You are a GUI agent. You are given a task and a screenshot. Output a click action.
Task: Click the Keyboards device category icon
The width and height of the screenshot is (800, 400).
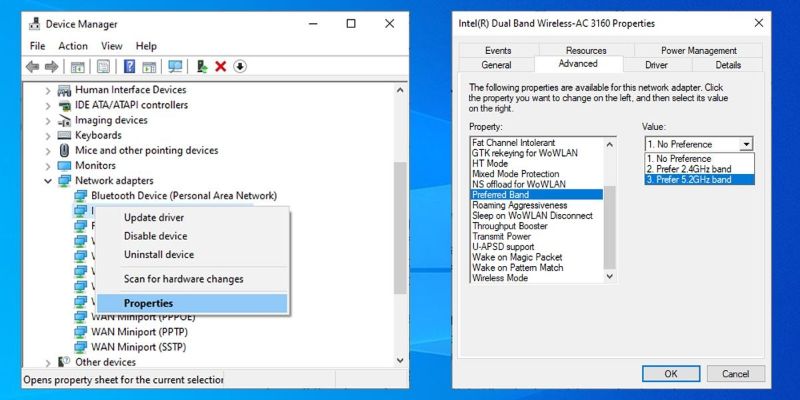tap(64, 135)
